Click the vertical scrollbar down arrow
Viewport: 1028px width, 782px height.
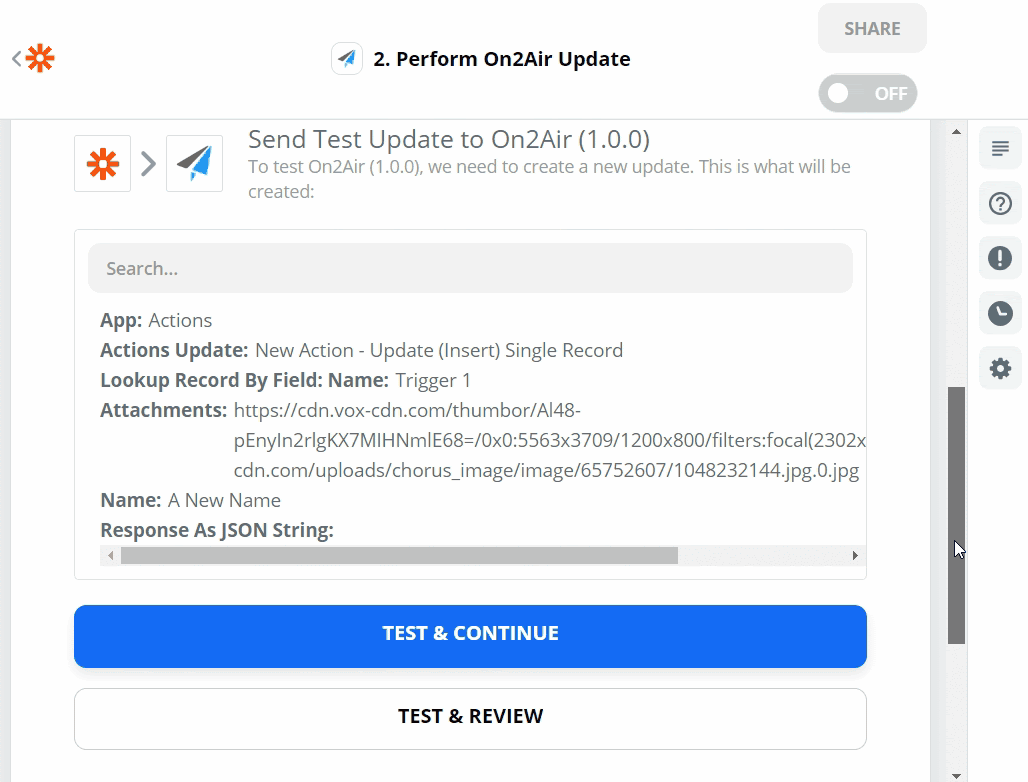tap(957, 774)
